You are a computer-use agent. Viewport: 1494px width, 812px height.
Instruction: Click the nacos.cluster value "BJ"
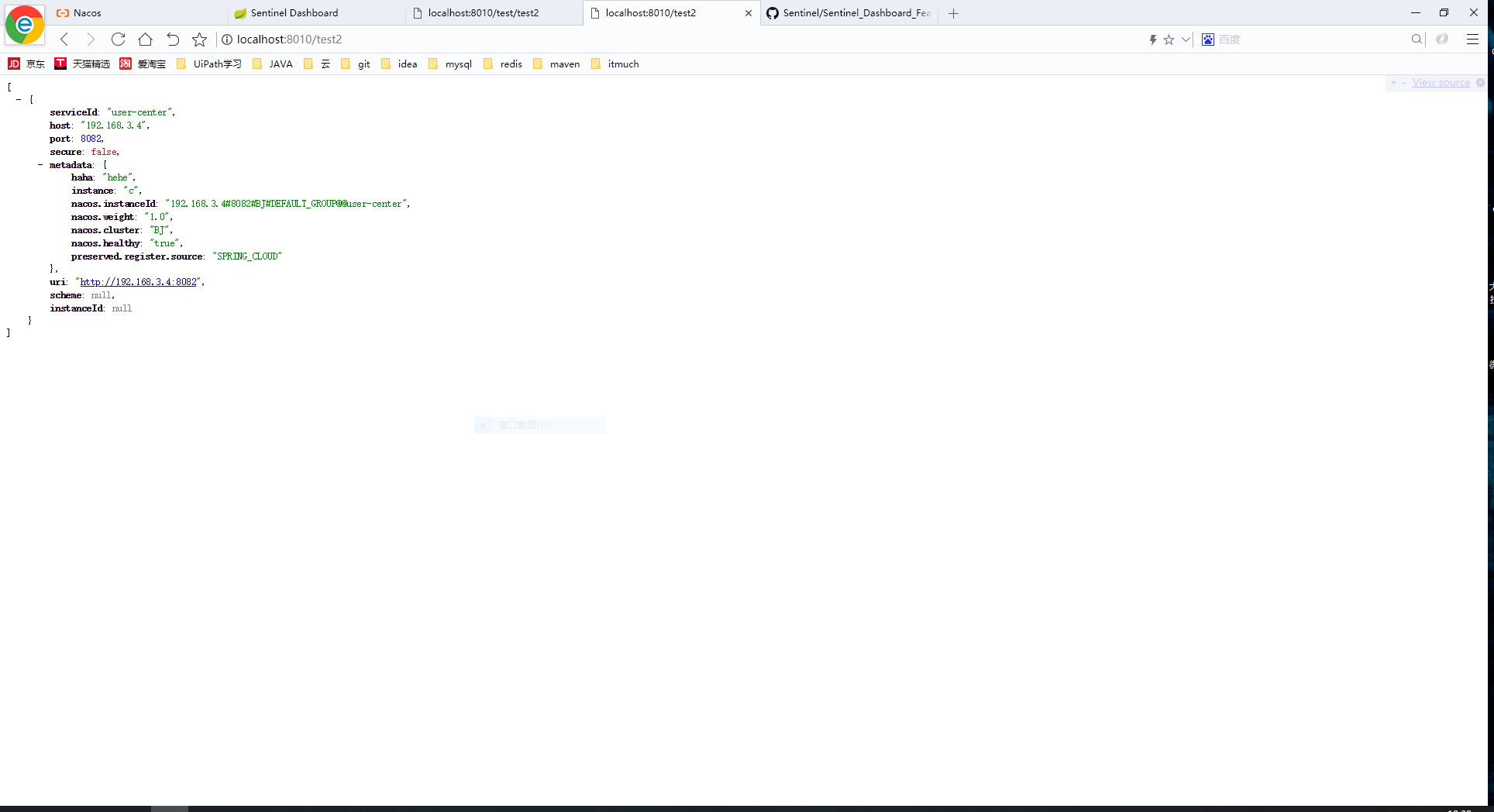click(x=160, y=230)
